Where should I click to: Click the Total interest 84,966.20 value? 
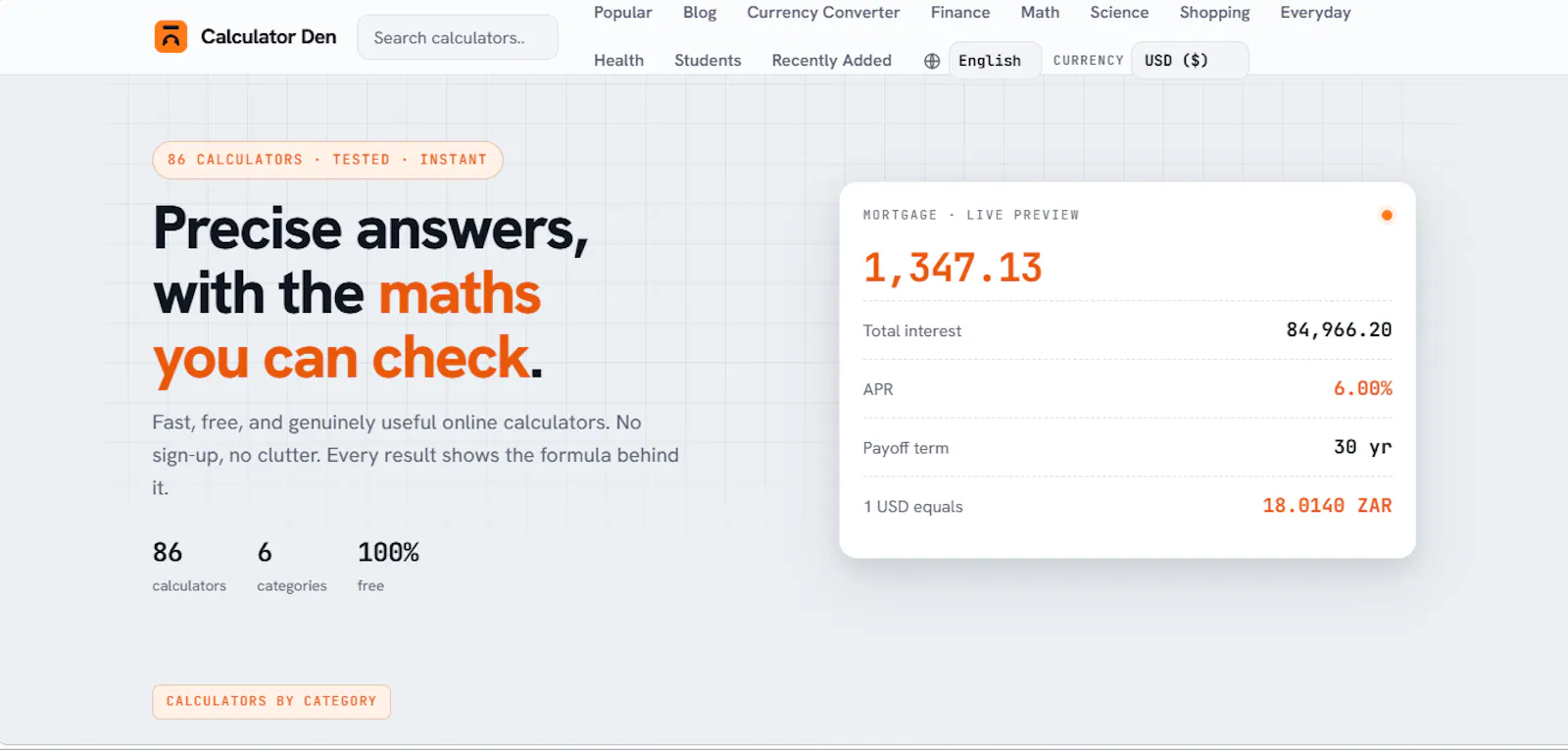1339,330
